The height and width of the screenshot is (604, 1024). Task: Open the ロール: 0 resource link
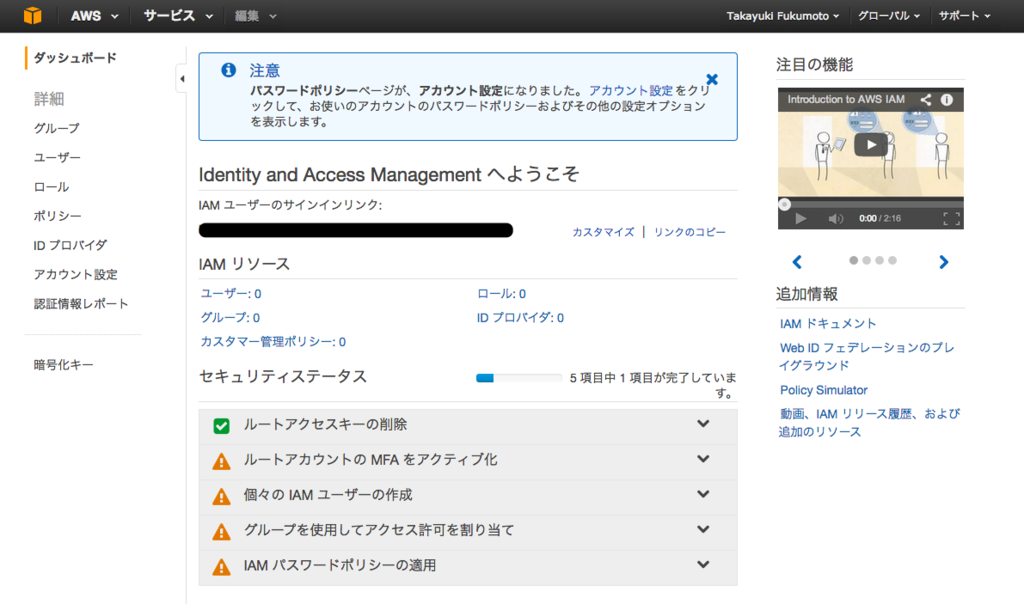[x=502, y=294]
